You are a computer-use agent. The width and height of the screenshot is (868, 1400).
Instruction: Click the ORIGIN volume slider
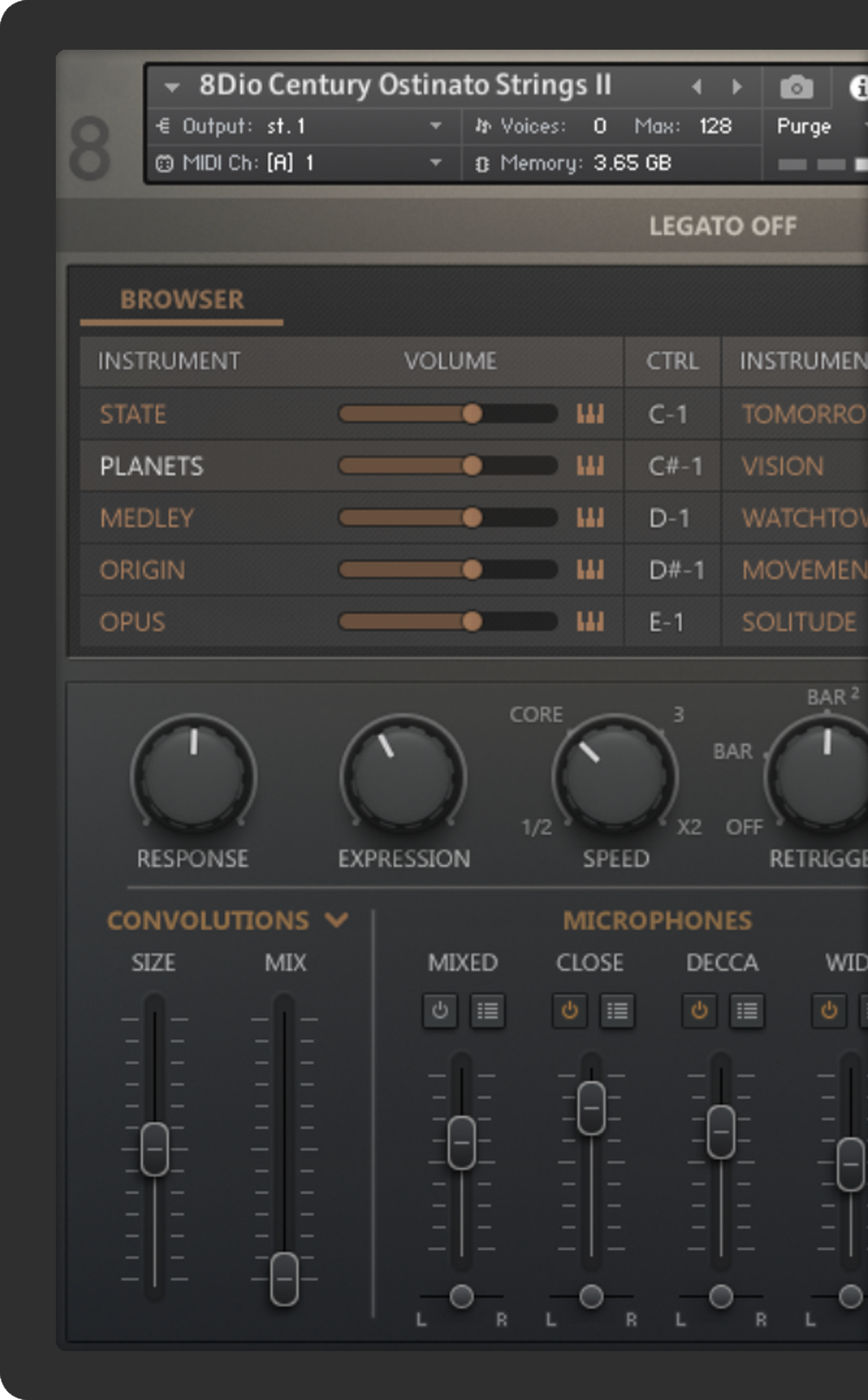pos(448,570)
